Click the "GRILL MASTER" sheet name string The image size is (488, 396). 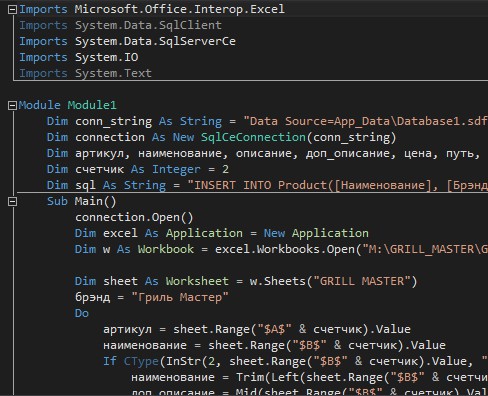click(362, 281)
